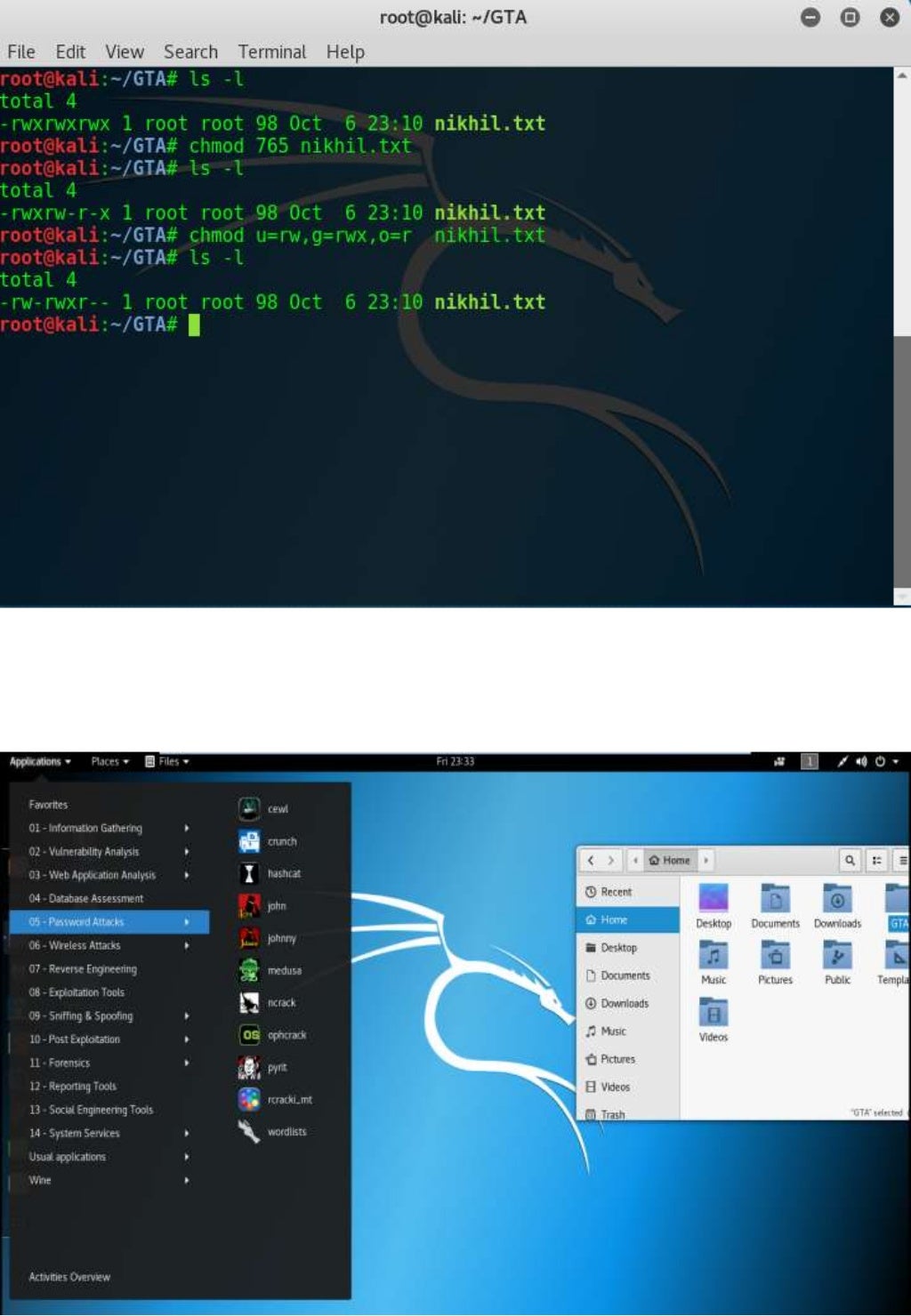Switch Files to list view
The width and height of the screenshot is (911, 1316).
[x=876, y=860]
